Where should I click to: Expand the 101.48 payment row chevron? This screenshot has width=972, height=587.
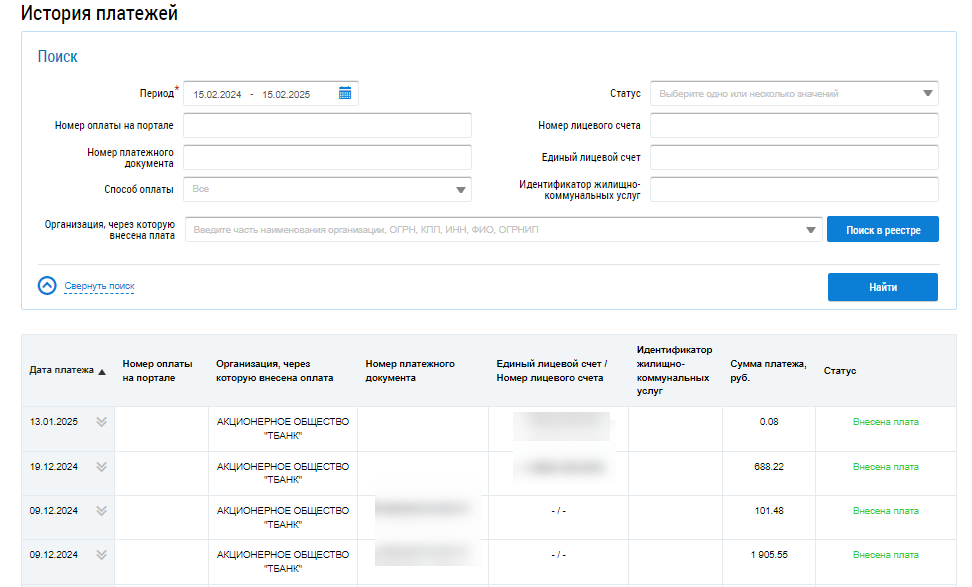tap(101, 511)
